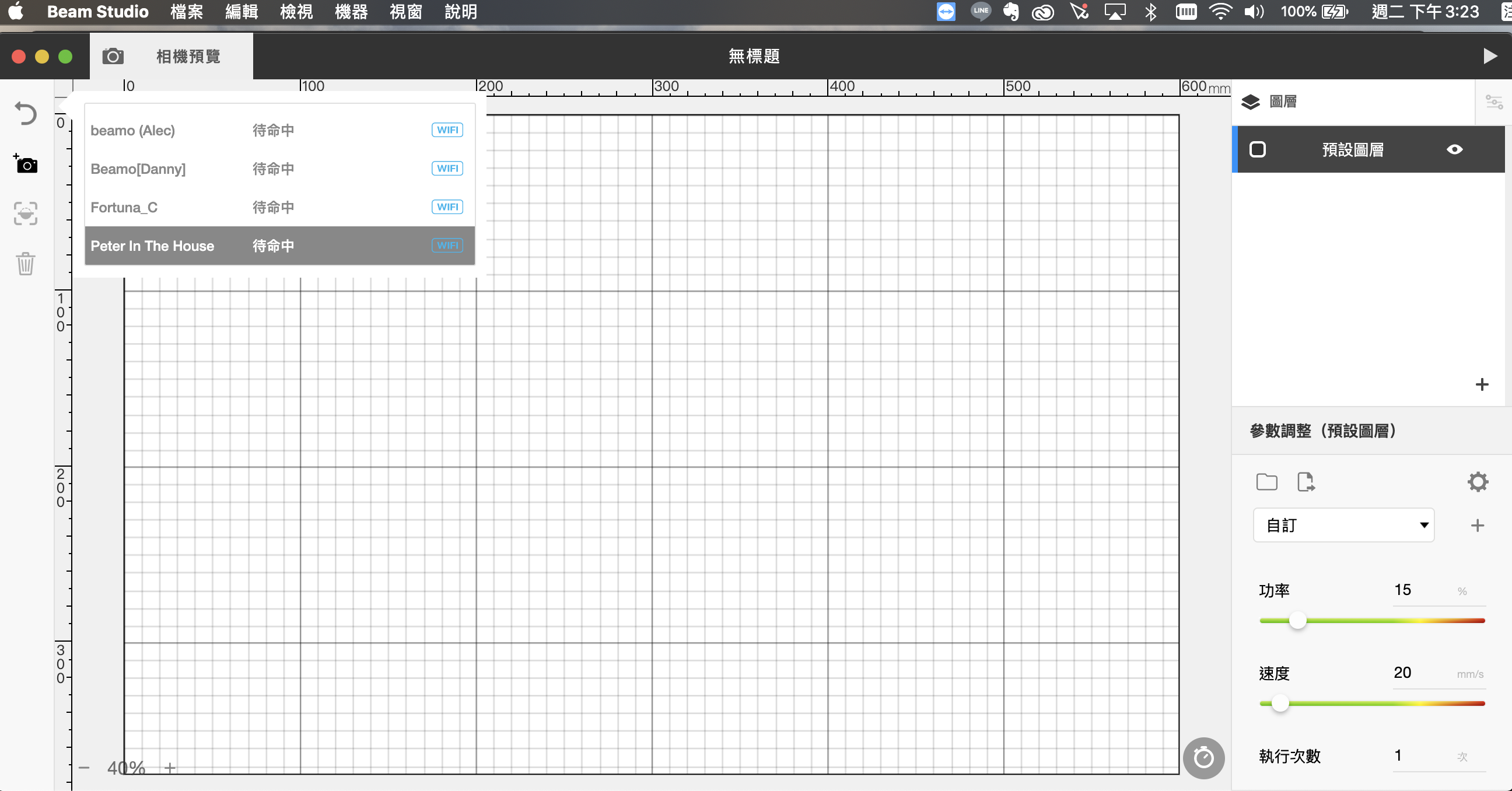Click the camera icon in title bar
1512x791 pixels.
click(113, 57)
